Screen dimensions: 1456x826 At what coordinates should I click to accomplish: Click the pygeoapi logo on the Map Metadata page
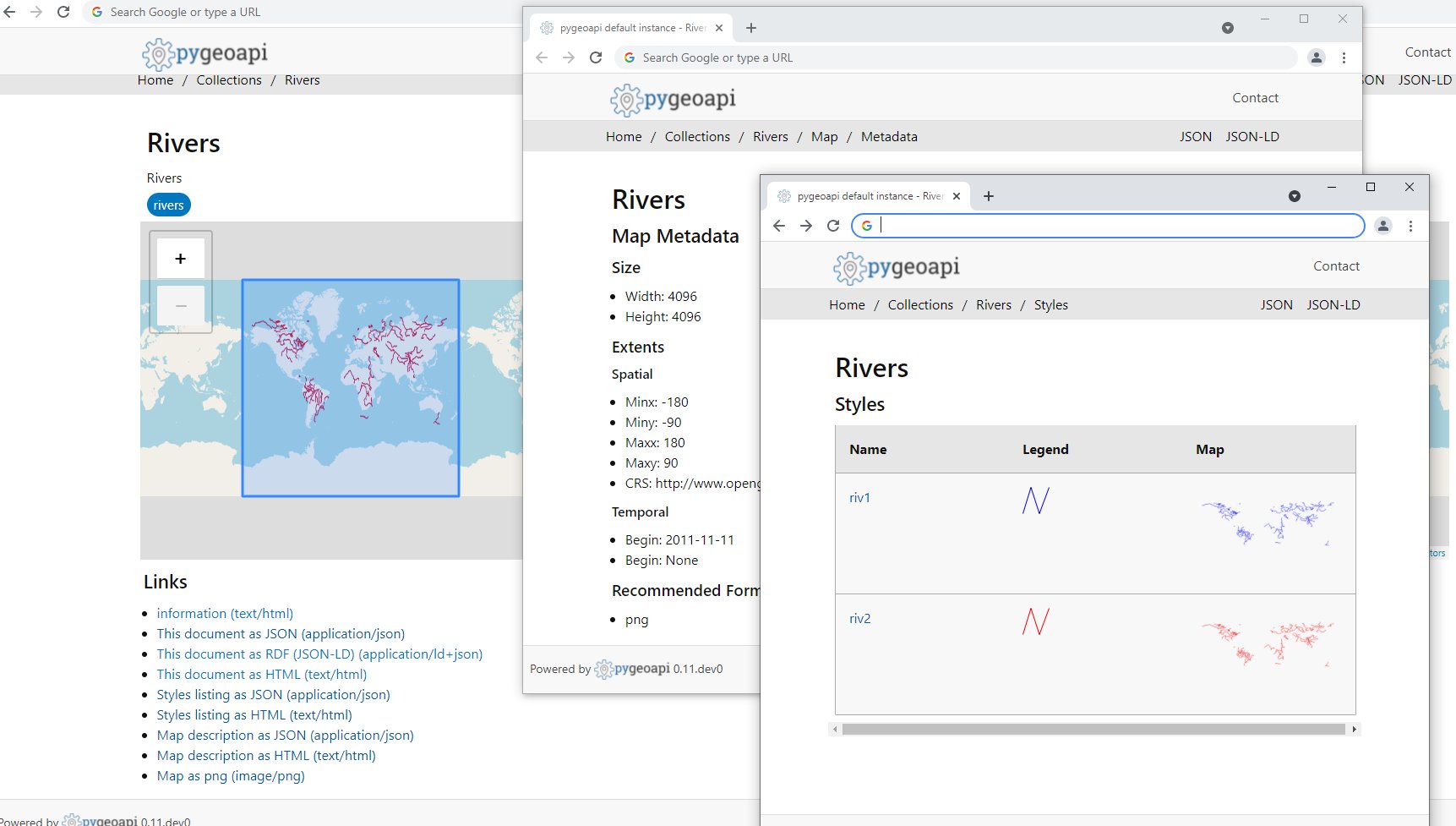(673, 97)
